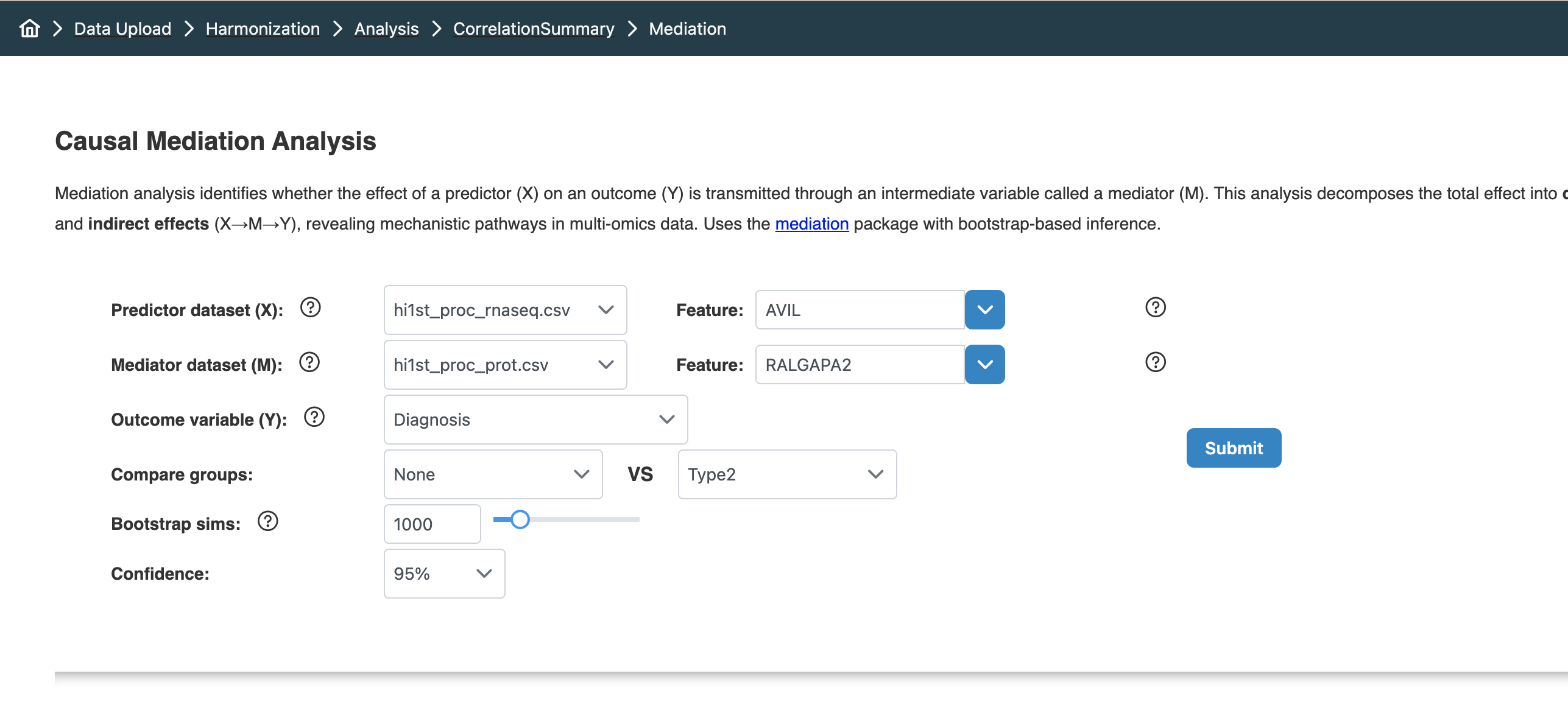Open the hi1st_proc_prot.csv mediator dropdown

click(x=505, y=365)
